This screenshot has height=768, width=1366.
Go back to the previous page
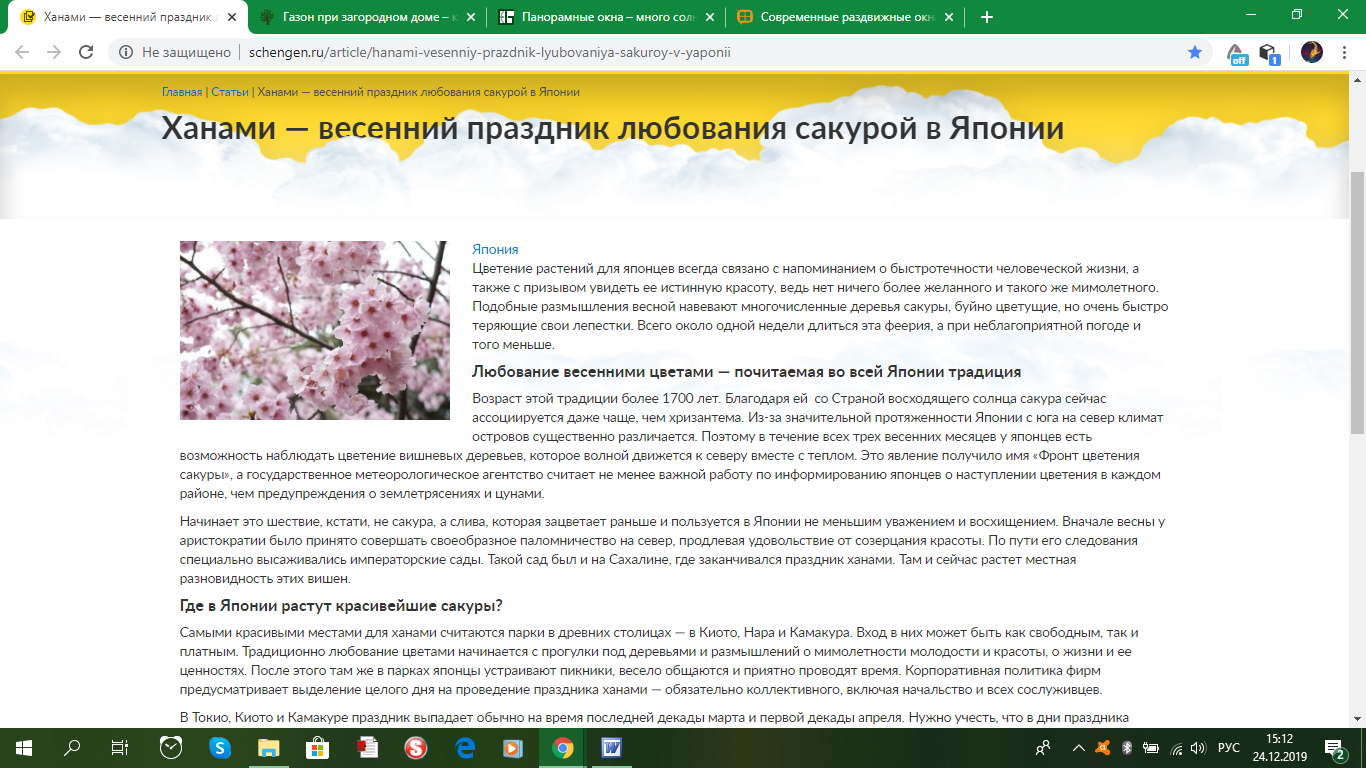pos(22,52)
